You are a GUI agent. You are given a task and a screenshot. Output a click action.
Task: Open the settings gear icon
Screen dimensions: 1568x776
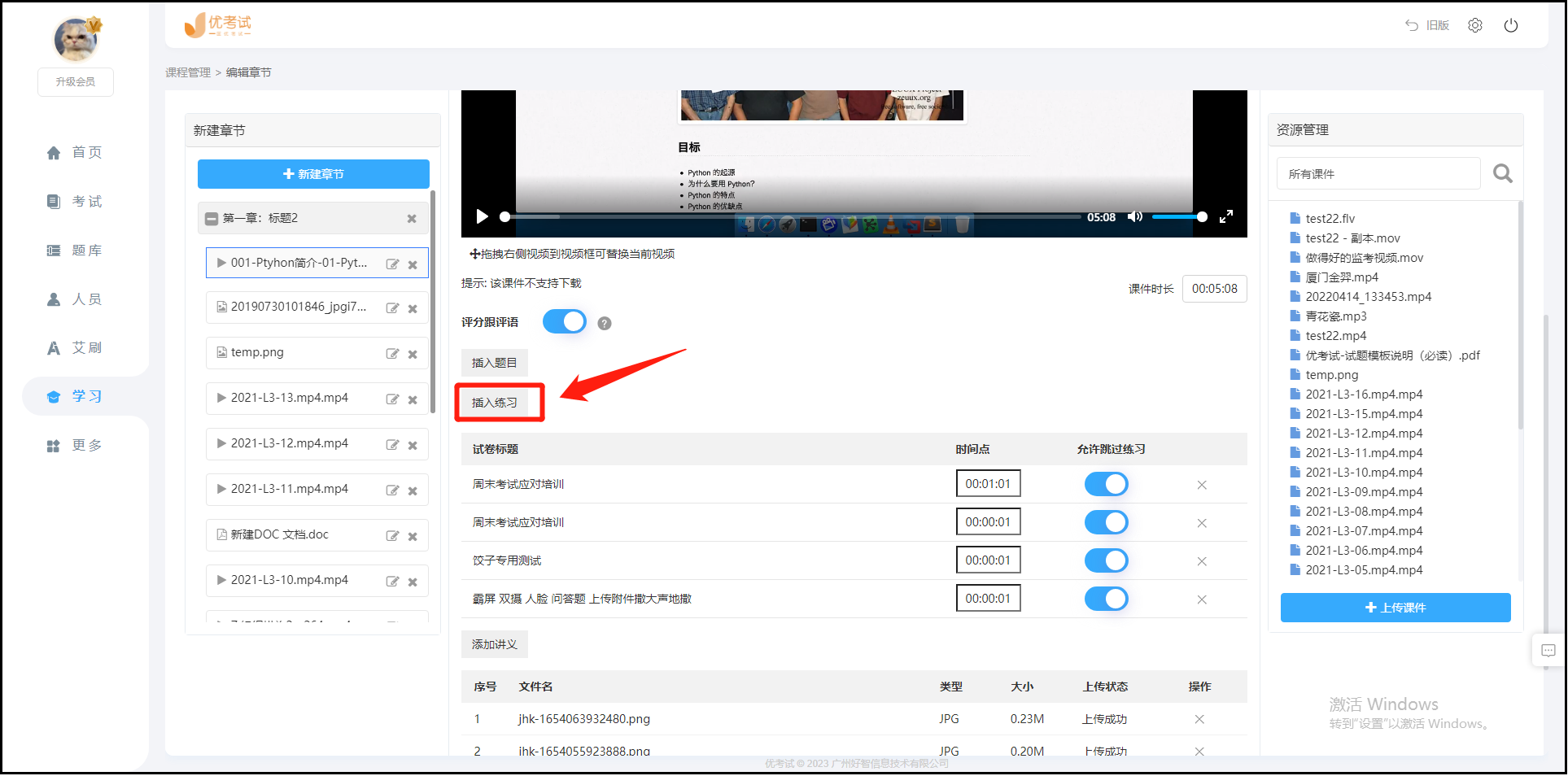[x=1474, y=25]
